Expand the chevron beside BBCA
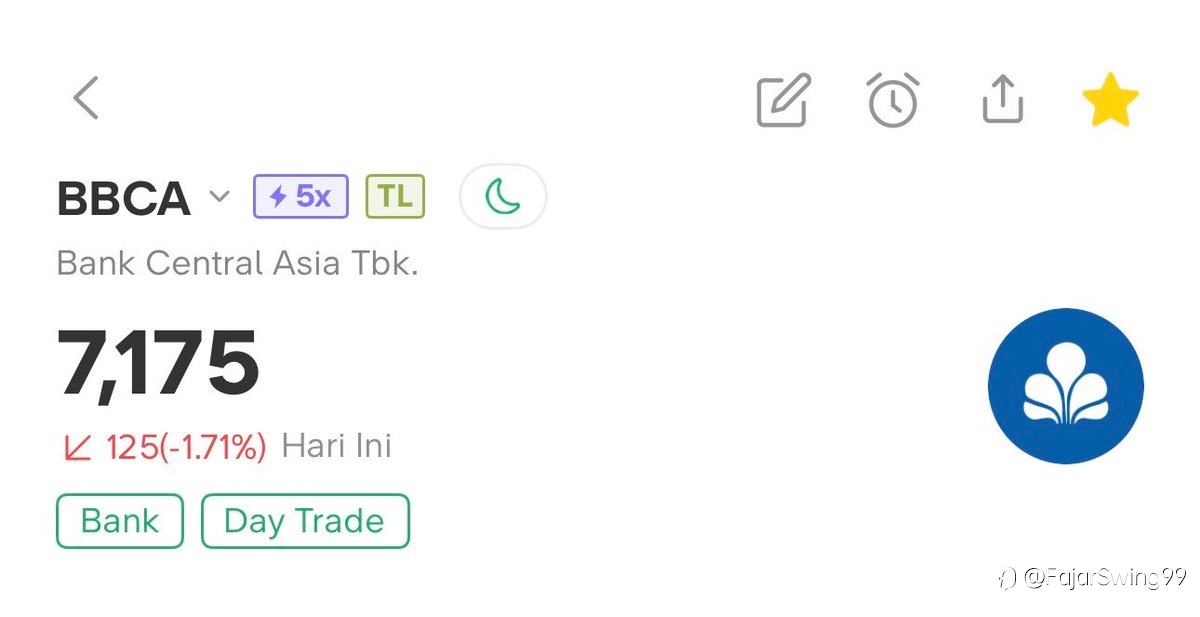Viewport: 1200px width, 617px height. coord(219,197)
